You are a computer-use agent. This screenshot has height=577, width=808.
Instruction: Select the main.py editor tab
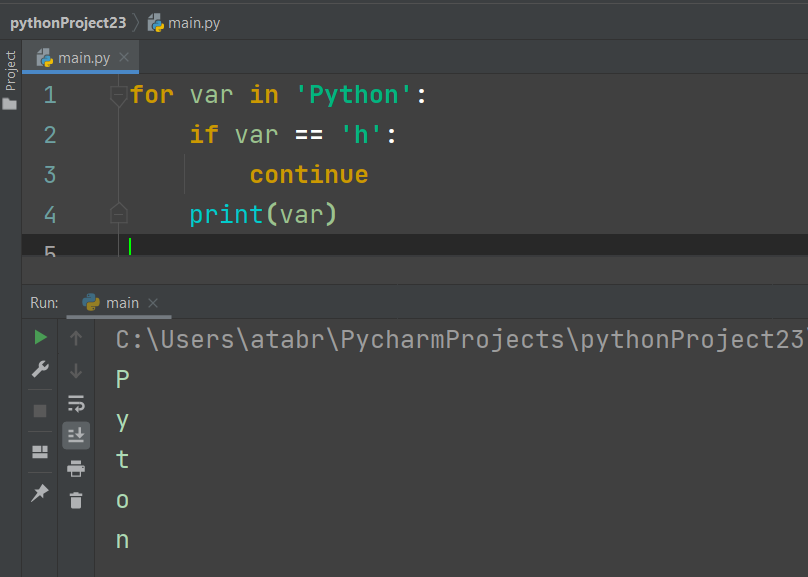(x=83, y=58)
